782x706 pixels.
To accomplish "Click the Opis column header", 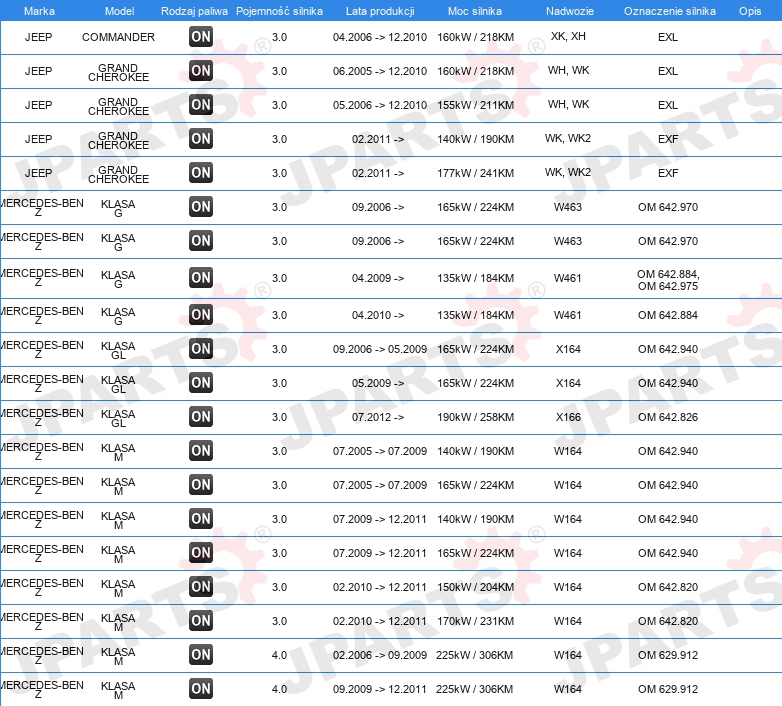I will [x=750, y=11].
